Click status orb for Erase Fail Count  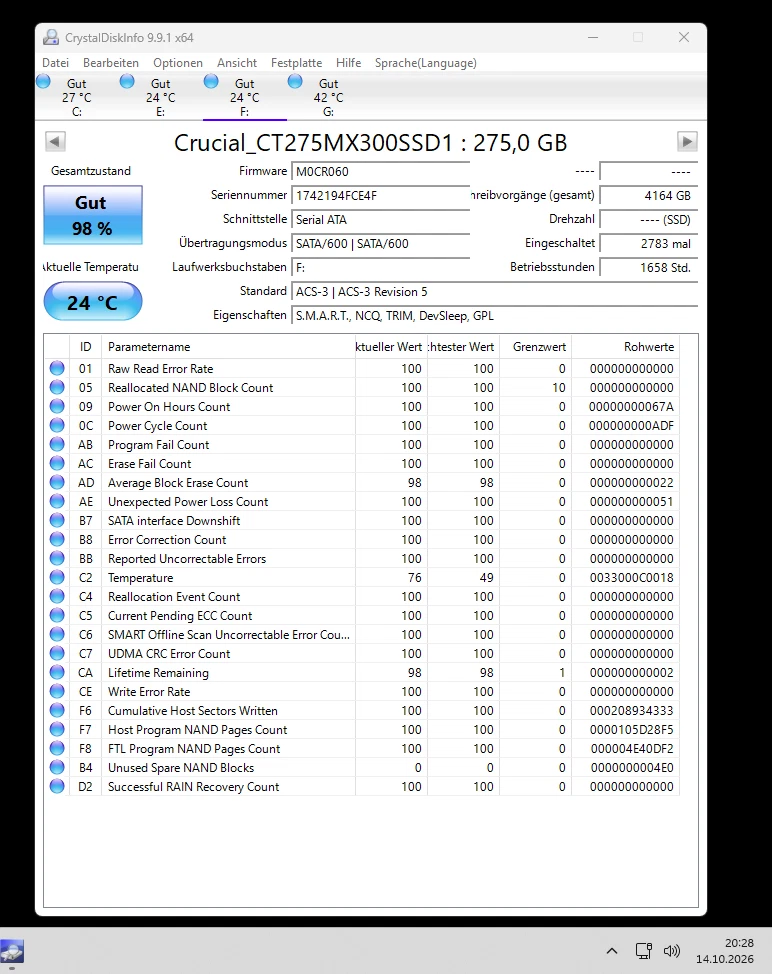click(57, 463)
